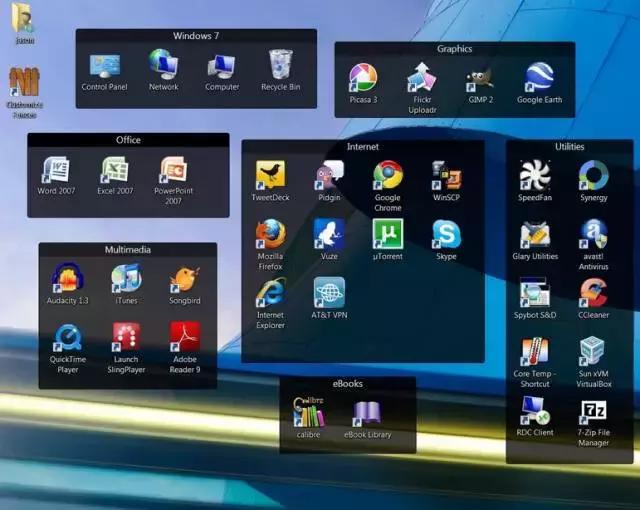This screenshot has width=640, height=510.
Task: Open the calibre eBook manager
Action: point(309,413)
